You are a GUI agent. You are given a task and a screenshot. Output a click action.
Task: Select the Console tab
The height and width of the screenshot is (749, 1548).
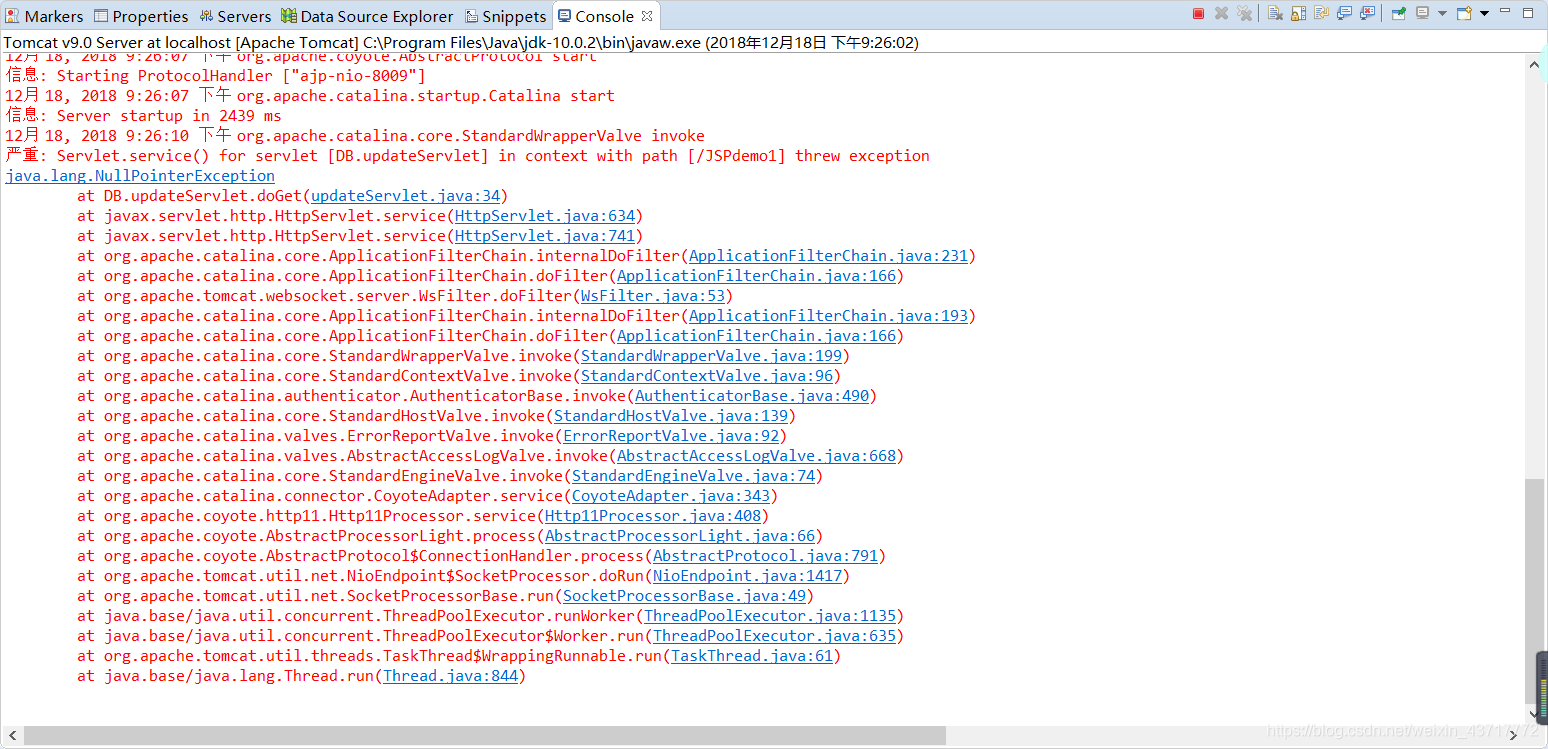click(x=604, y=16)
